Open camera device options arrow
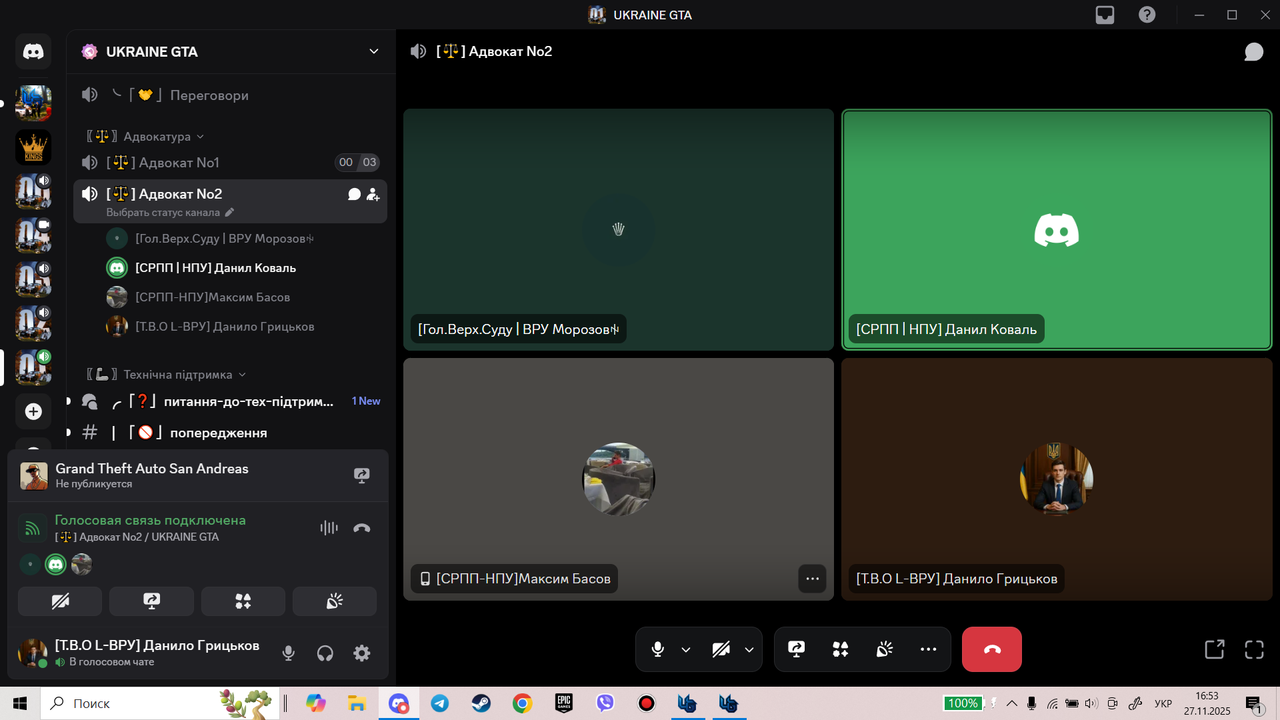 tap(749, 649)
